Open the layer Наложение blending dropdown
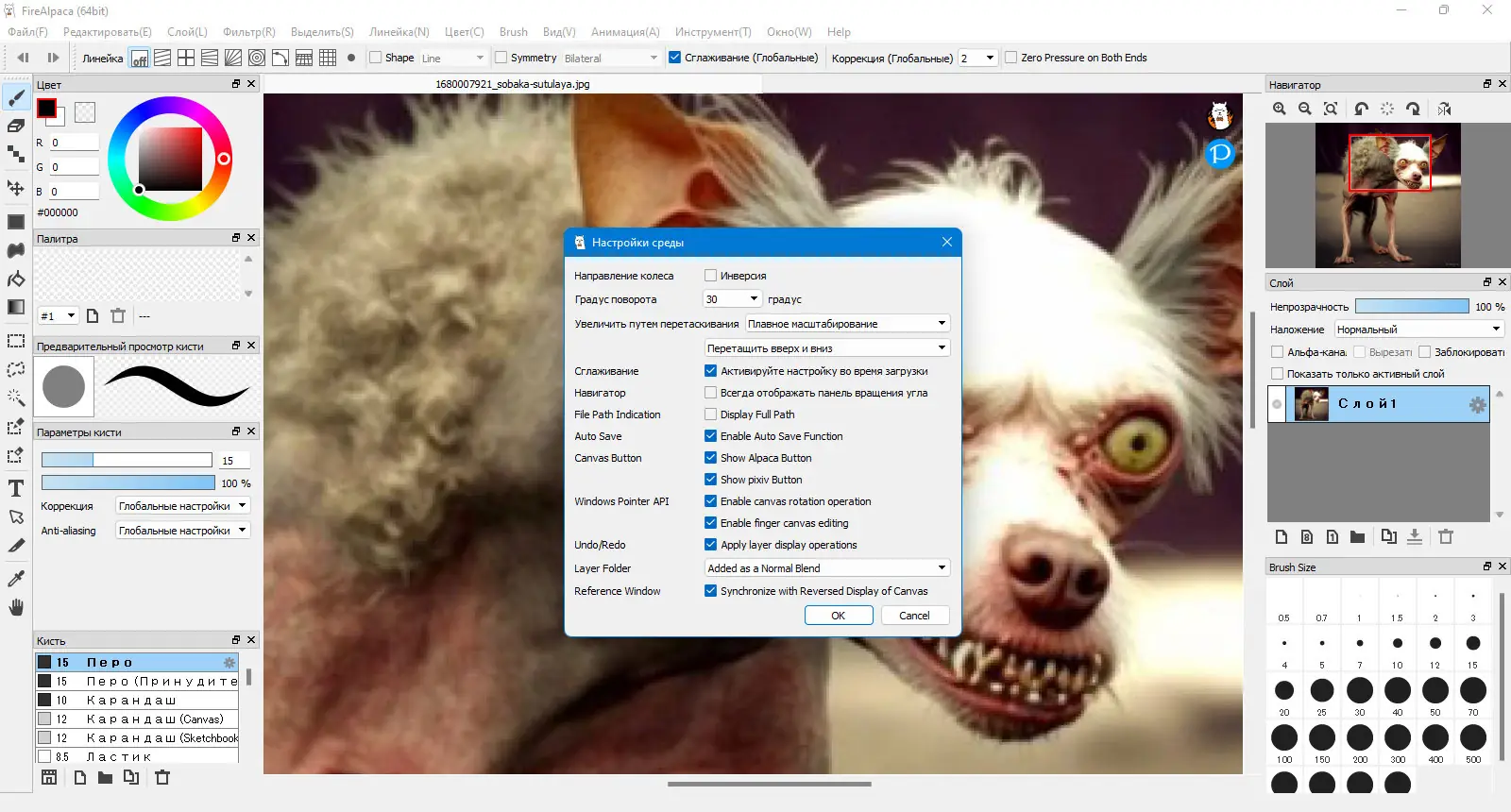This screenshot has width=1511, height=812. [1418, 330]
